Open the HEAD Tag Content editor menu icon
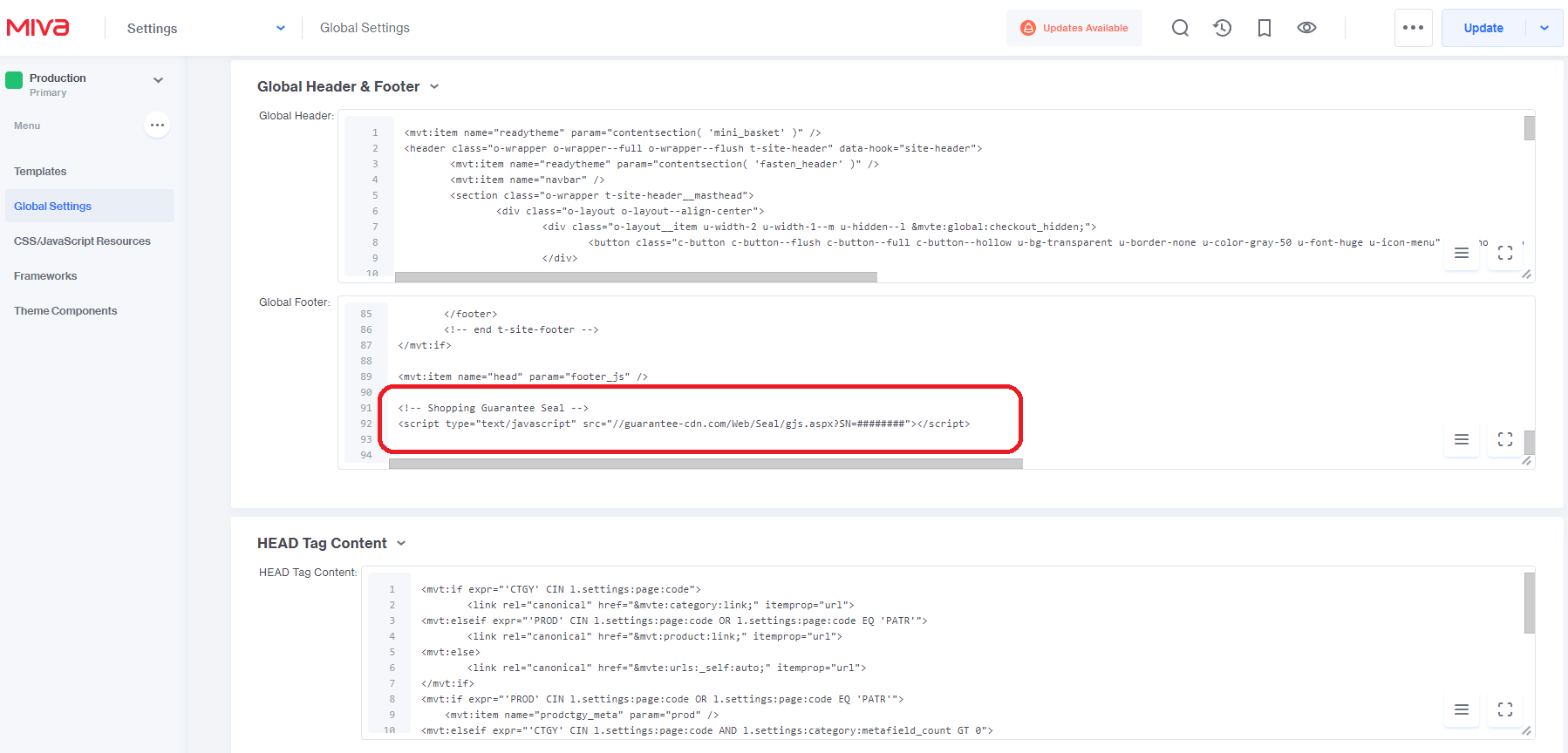 point(1462,709)
